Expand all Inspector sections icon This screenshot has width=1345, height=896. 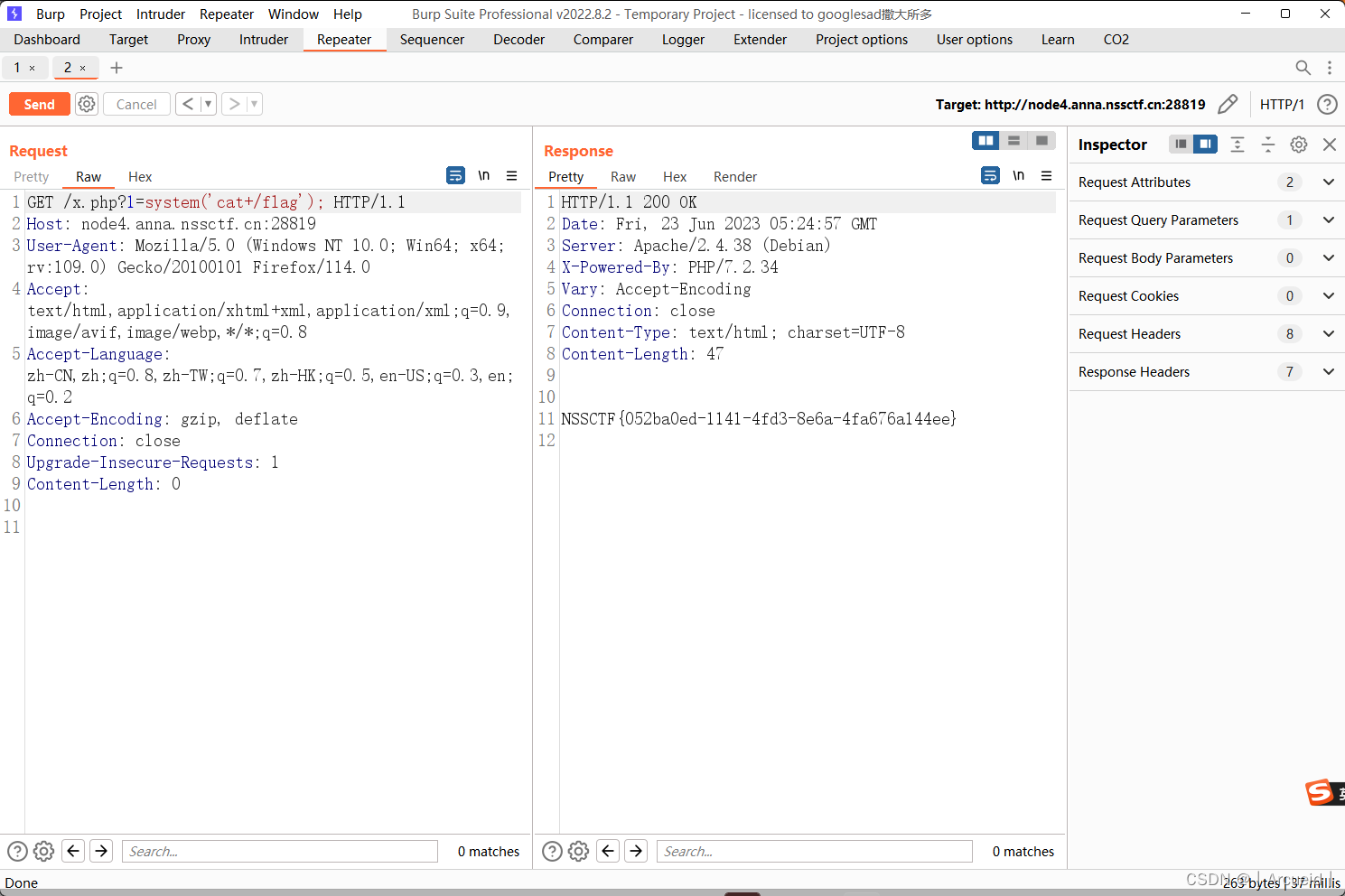click(x=1238, y=145)
